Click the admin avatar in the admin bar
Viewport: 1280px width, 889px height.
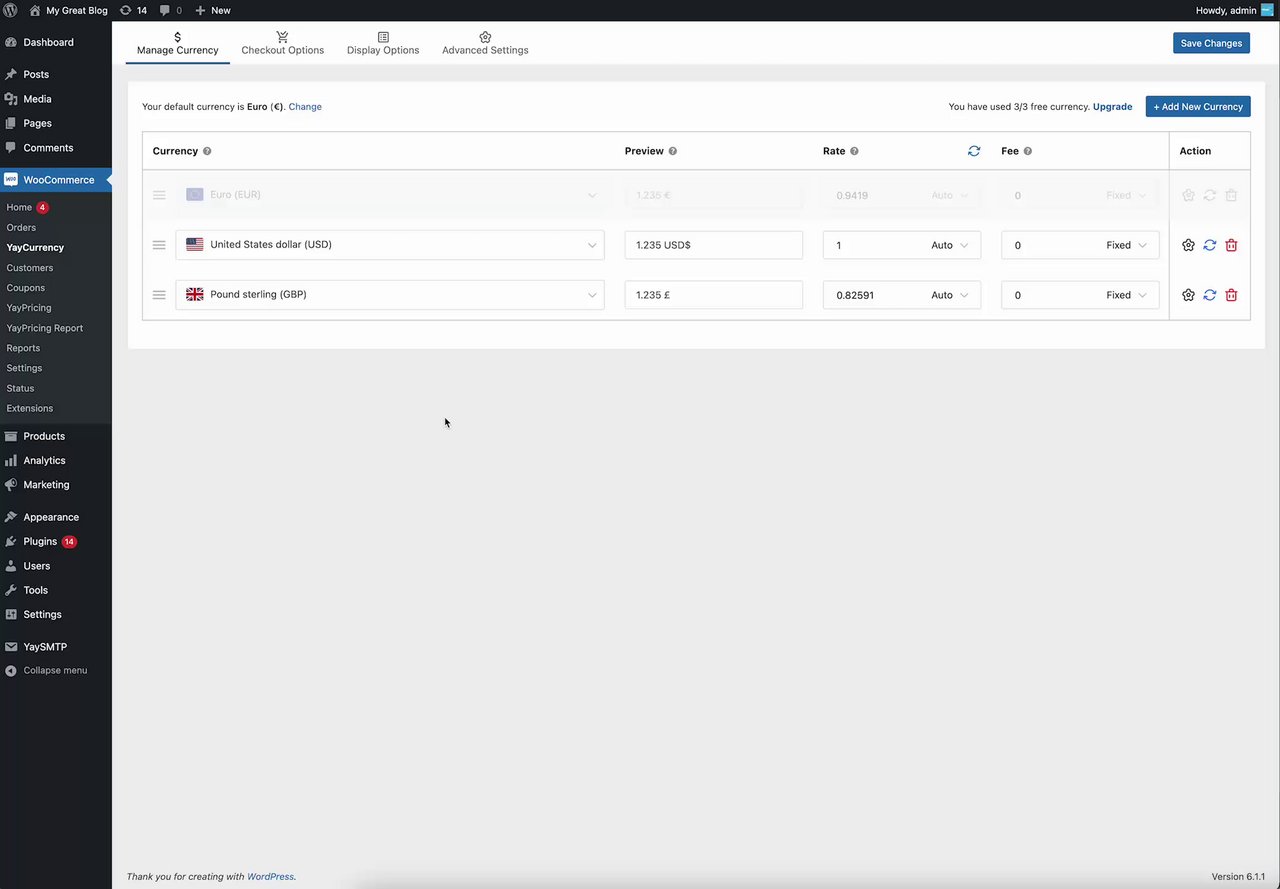(1267, 10)
